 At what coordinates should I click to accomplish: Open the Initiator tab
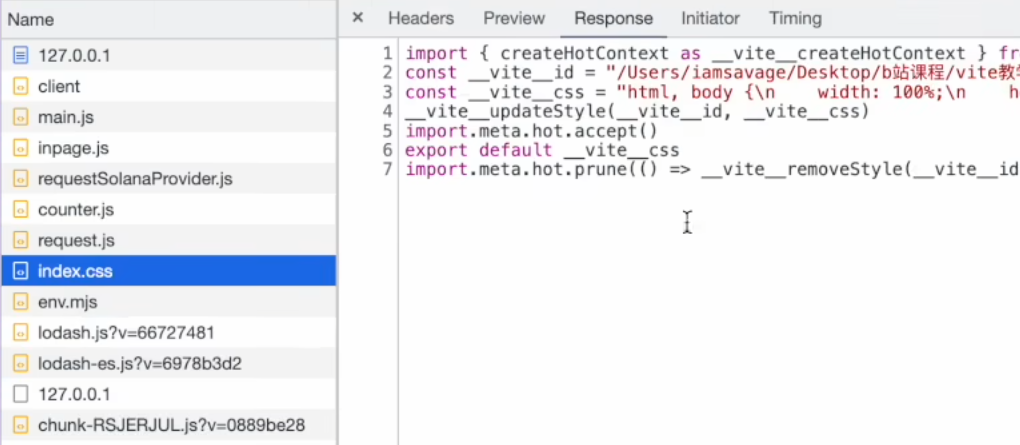(x=710, y=19)
